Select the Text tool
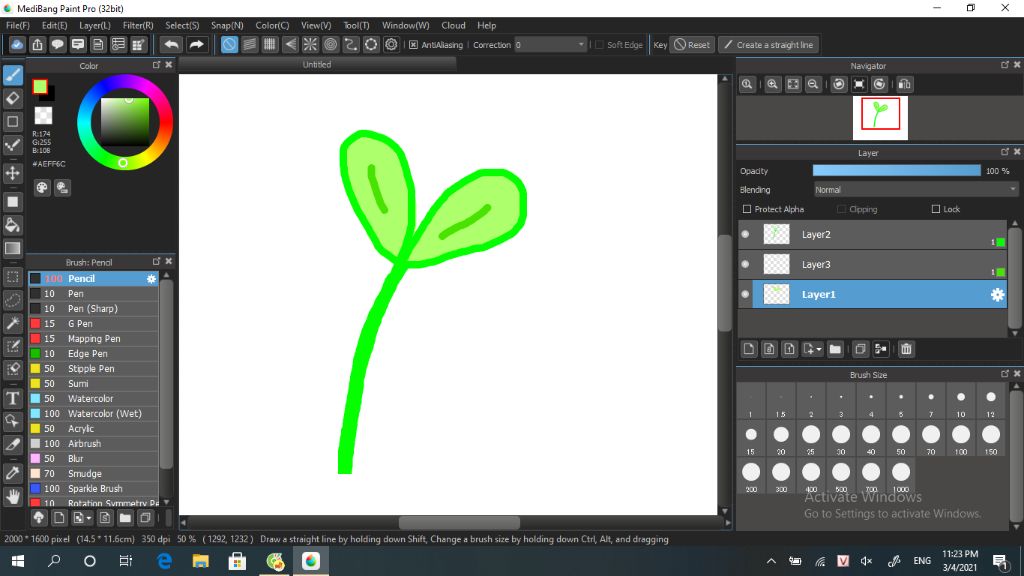The height and width of the screenshot is (576, 1024). pyautogui.click(x=12, y=398)
